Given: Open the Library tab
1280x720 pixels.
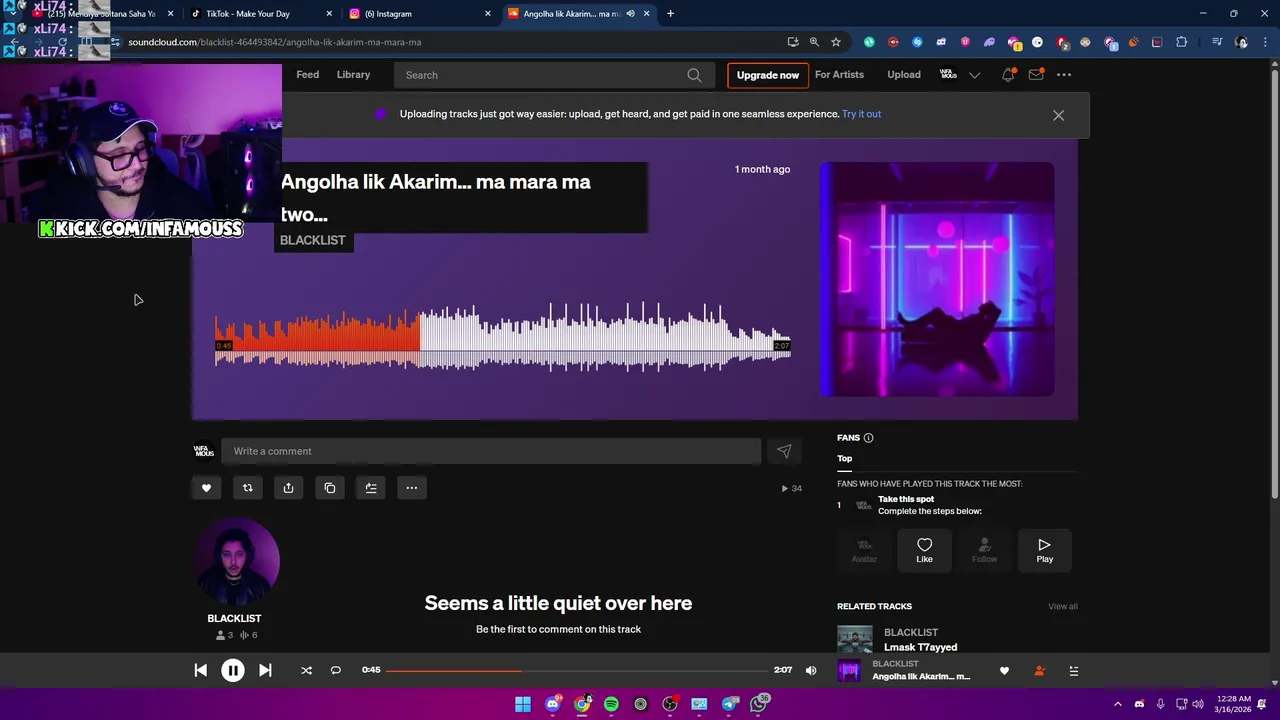Looking at the screenshot, I should pos(353,75).
